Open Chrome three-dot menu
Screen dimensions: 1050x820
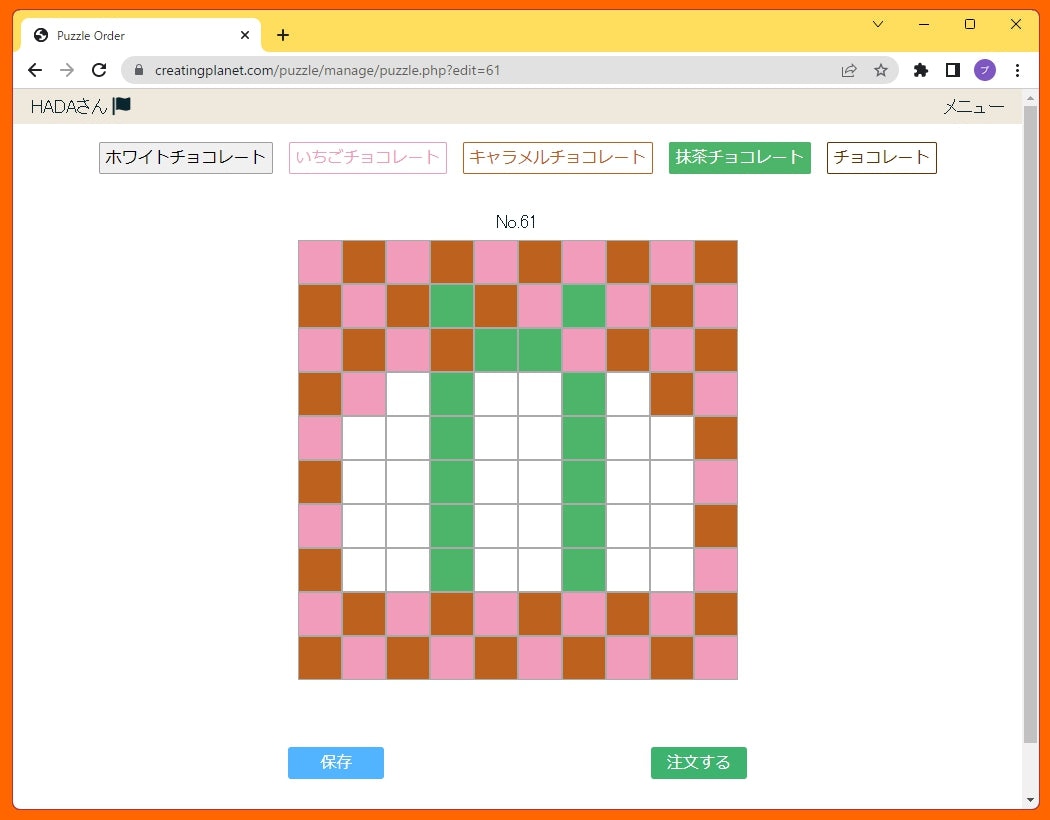point(1017,70)
